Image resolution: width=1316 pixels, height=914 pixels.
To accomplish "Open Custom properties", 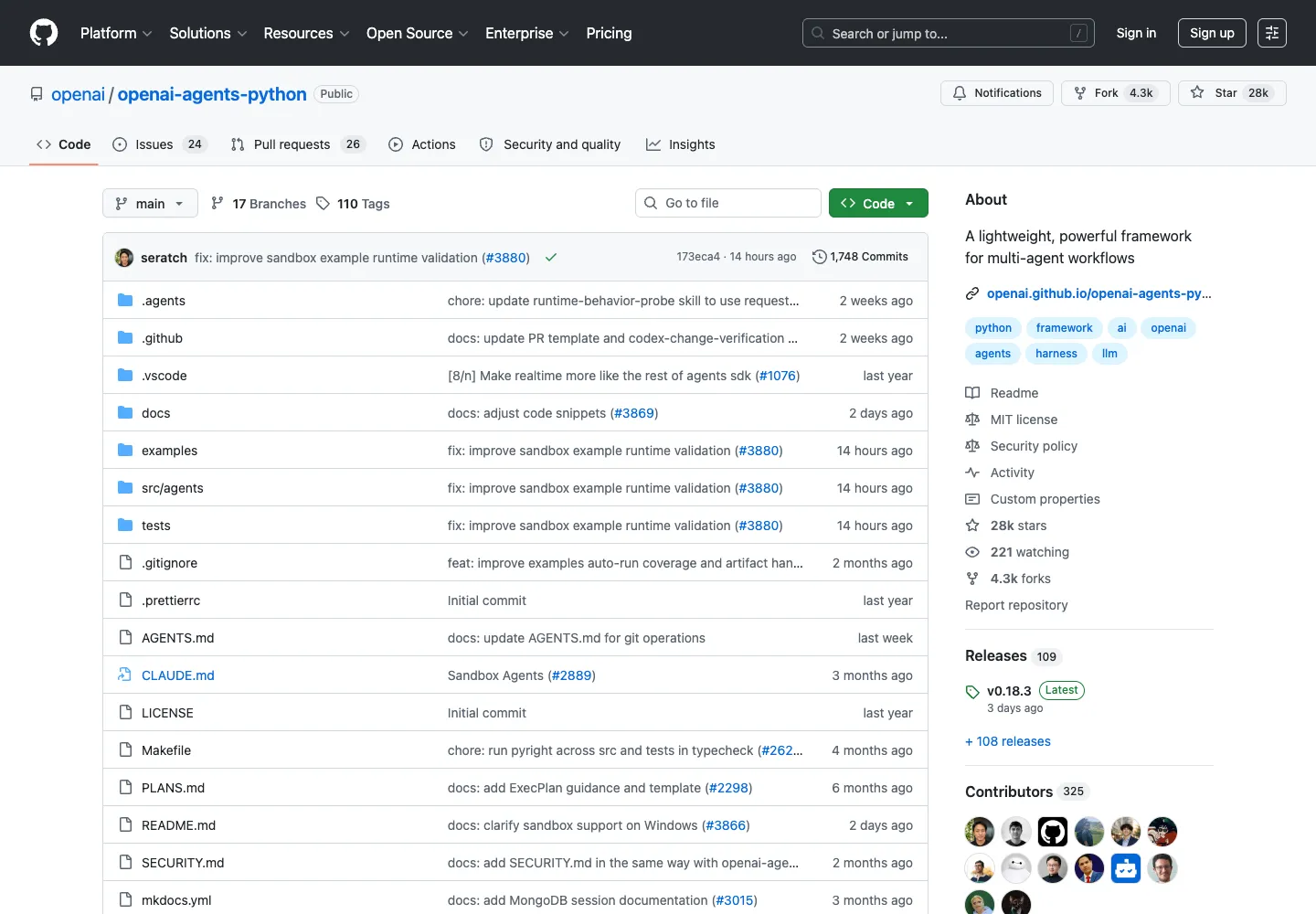I will click(x=1033, y=499).
